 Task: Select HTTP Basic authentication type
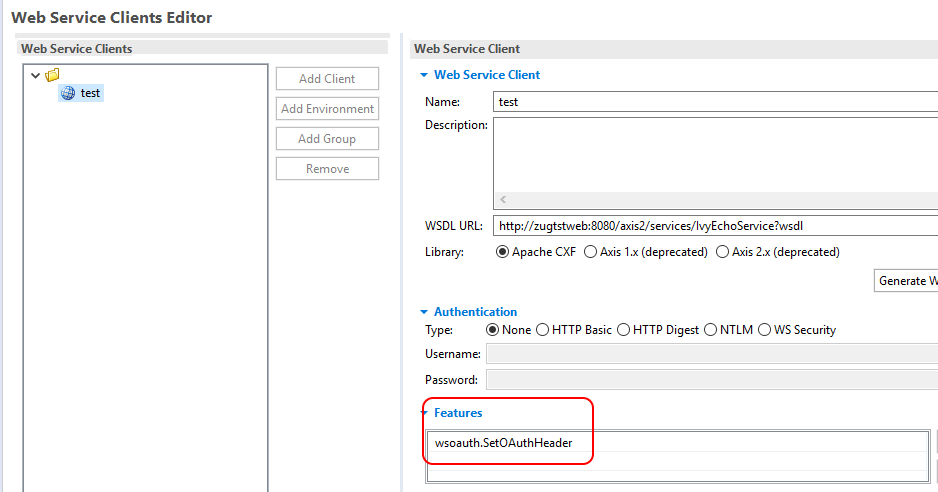(x=543, y=330)
